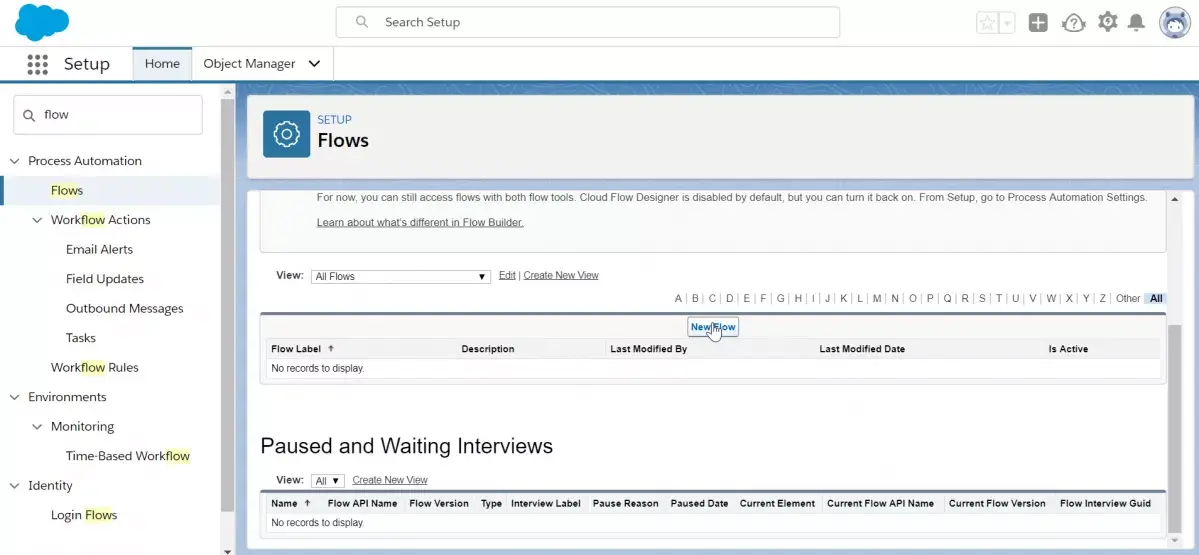Click the Flows panel scroll-up arrow

click(1175, 199)
